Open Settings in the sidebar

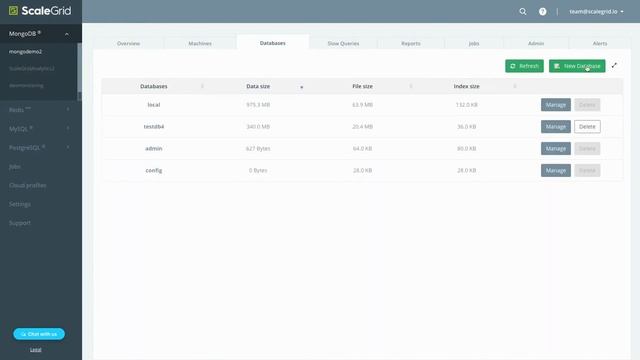coord(20,204)
